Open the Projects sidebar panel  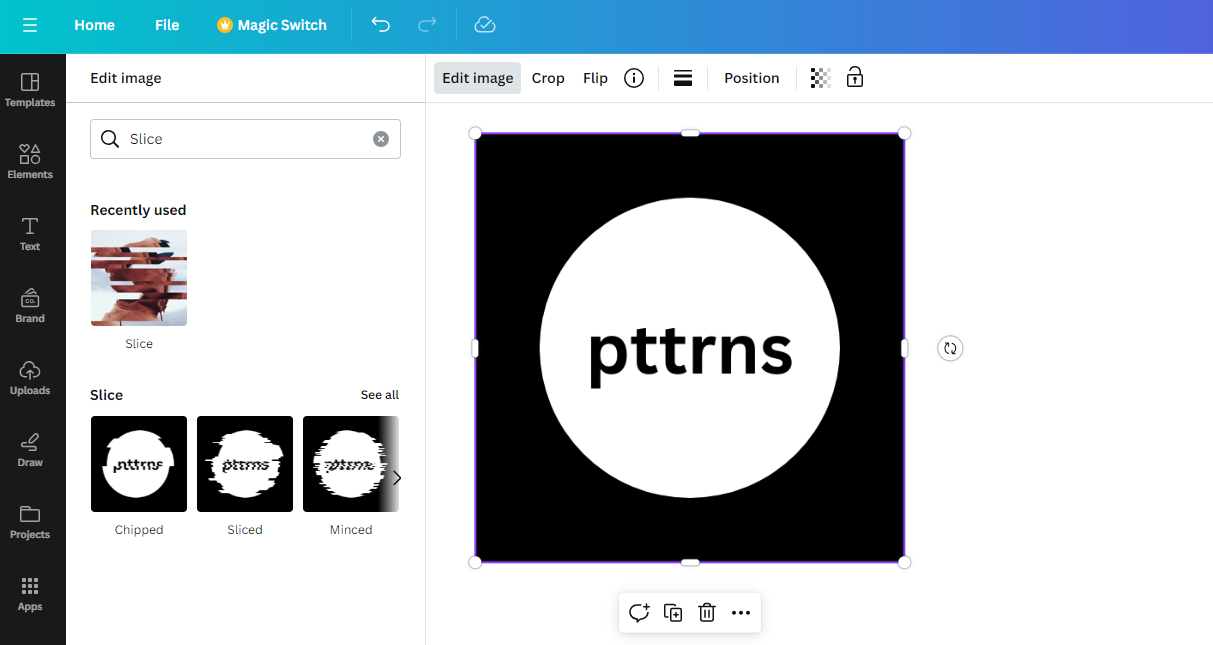click(30, 522)
